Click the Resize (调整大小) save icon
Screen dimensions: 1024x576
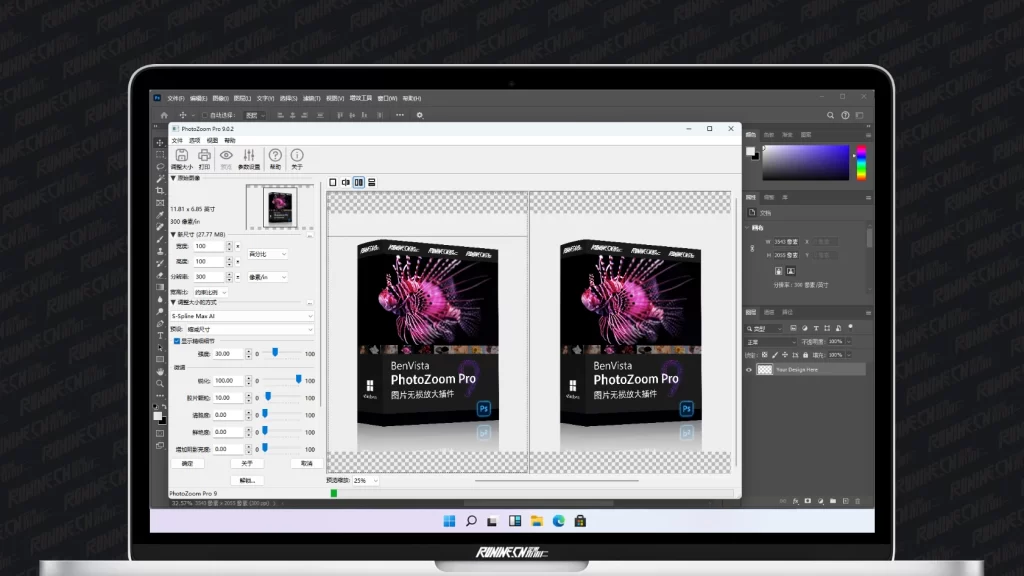[181, 156]
